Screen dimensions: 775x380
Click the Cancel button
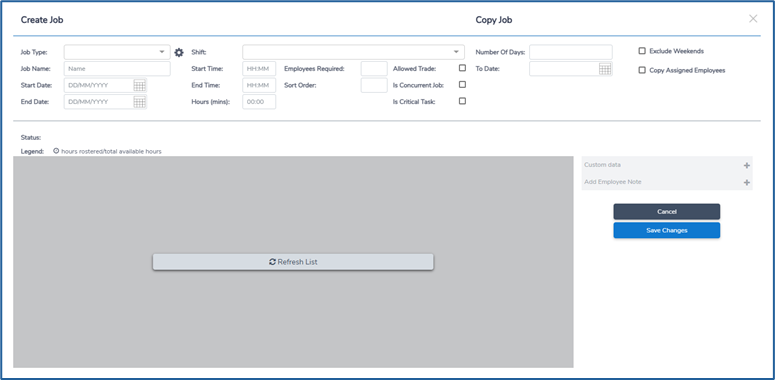667,211
